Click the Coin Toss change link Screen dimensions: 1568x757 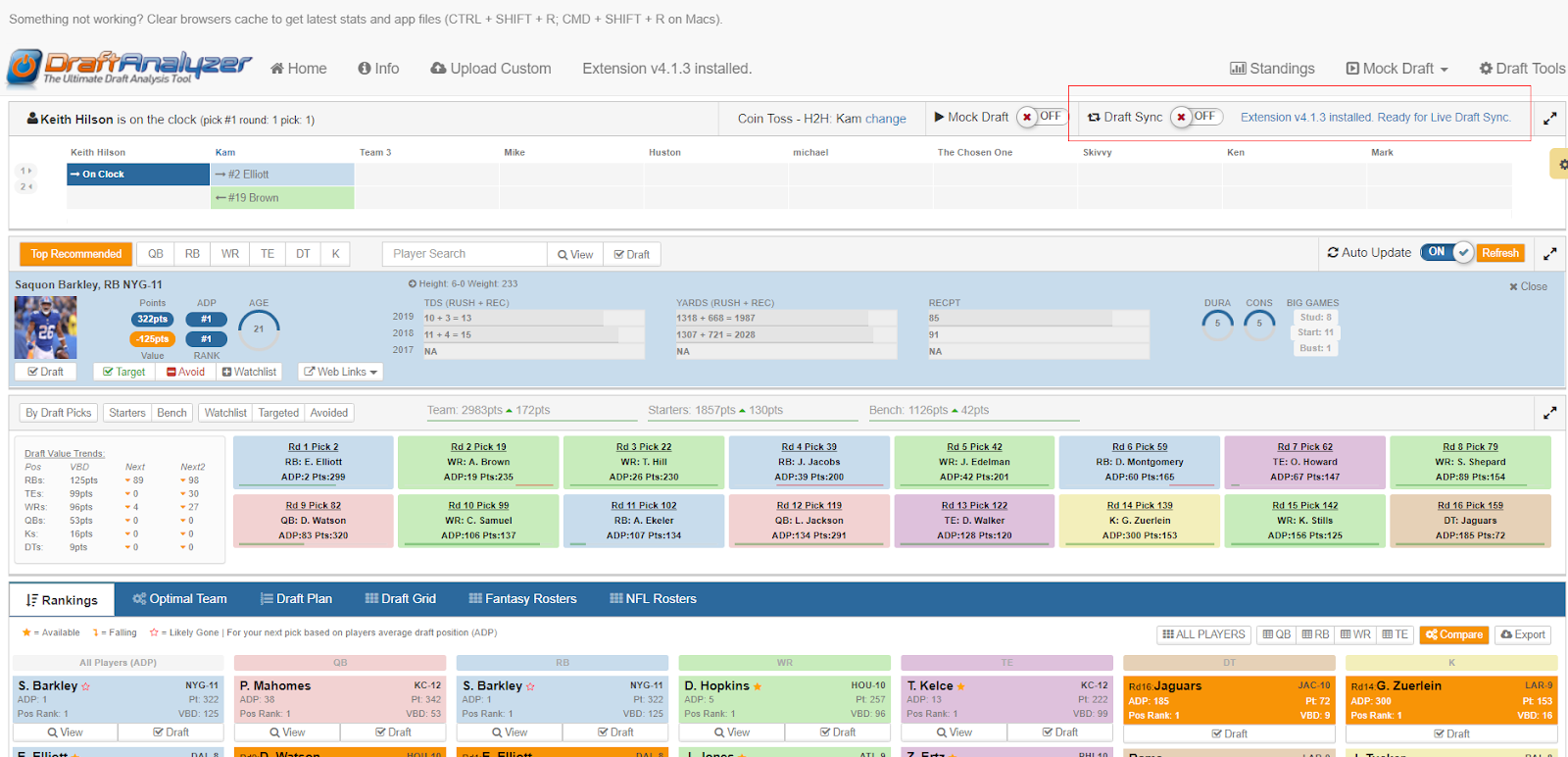click(x=886, y=119)
